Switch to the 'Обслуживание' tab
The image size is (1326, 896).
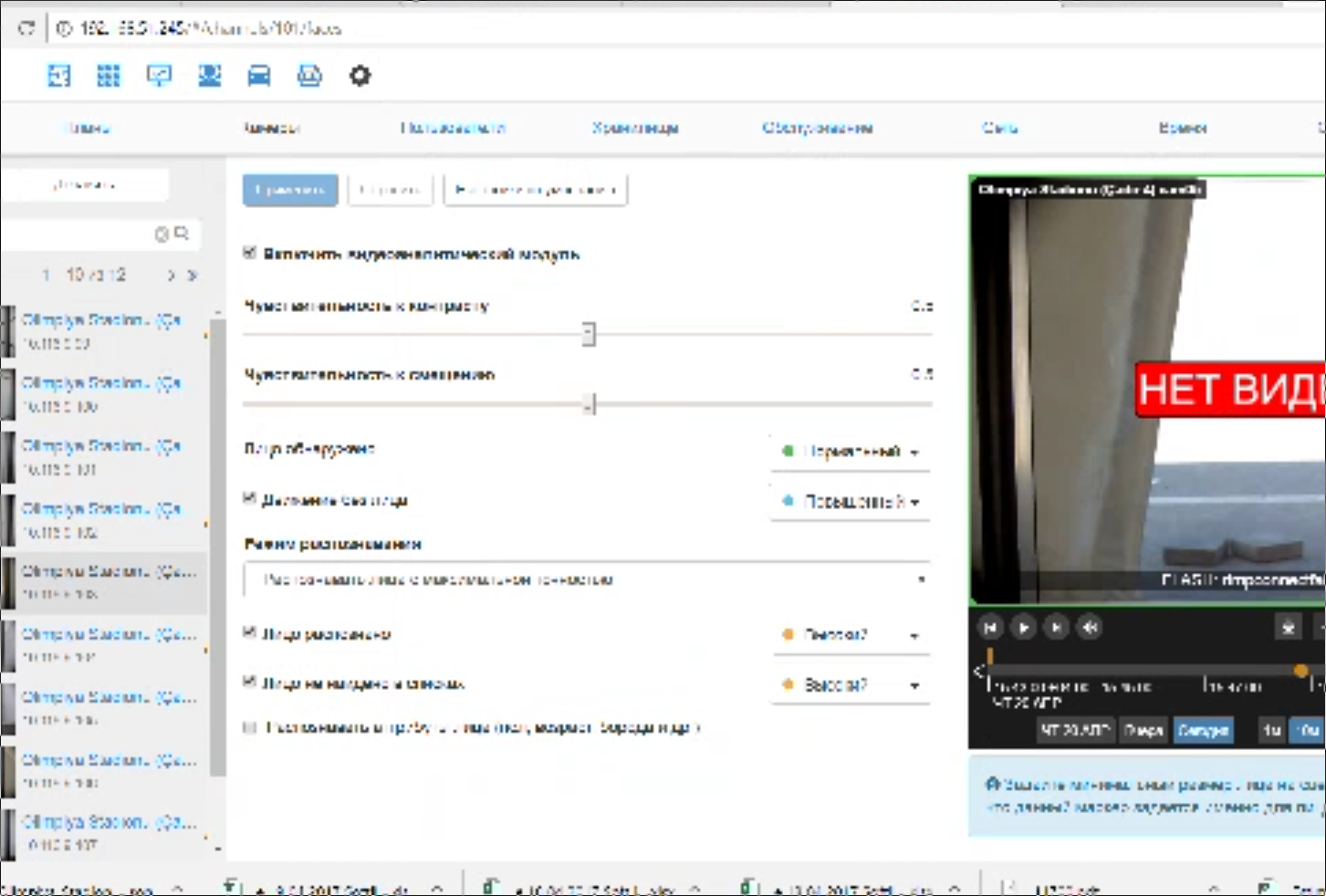[818, 128]
